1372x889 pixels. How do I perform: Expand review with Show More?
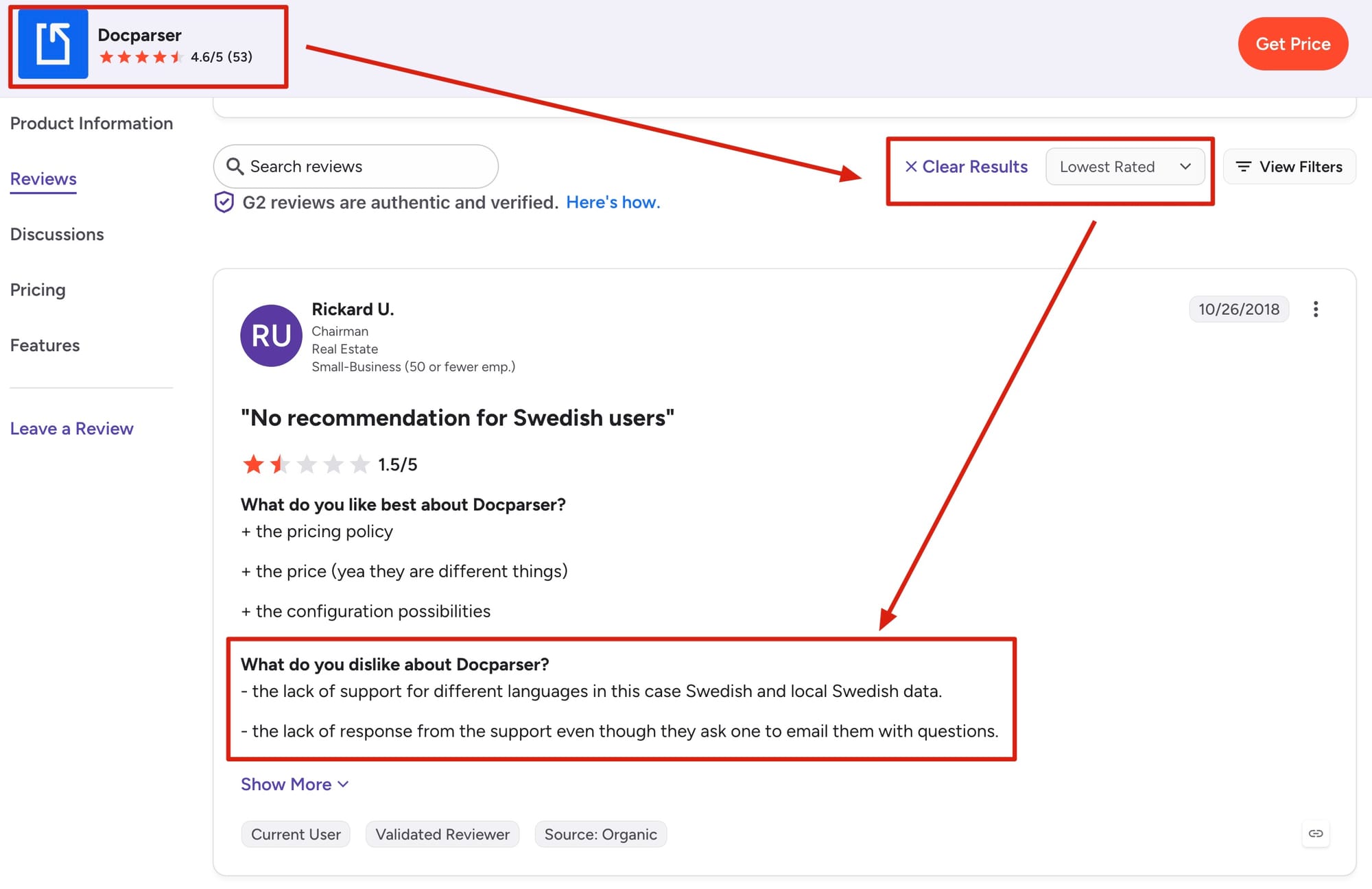[295, 784]
